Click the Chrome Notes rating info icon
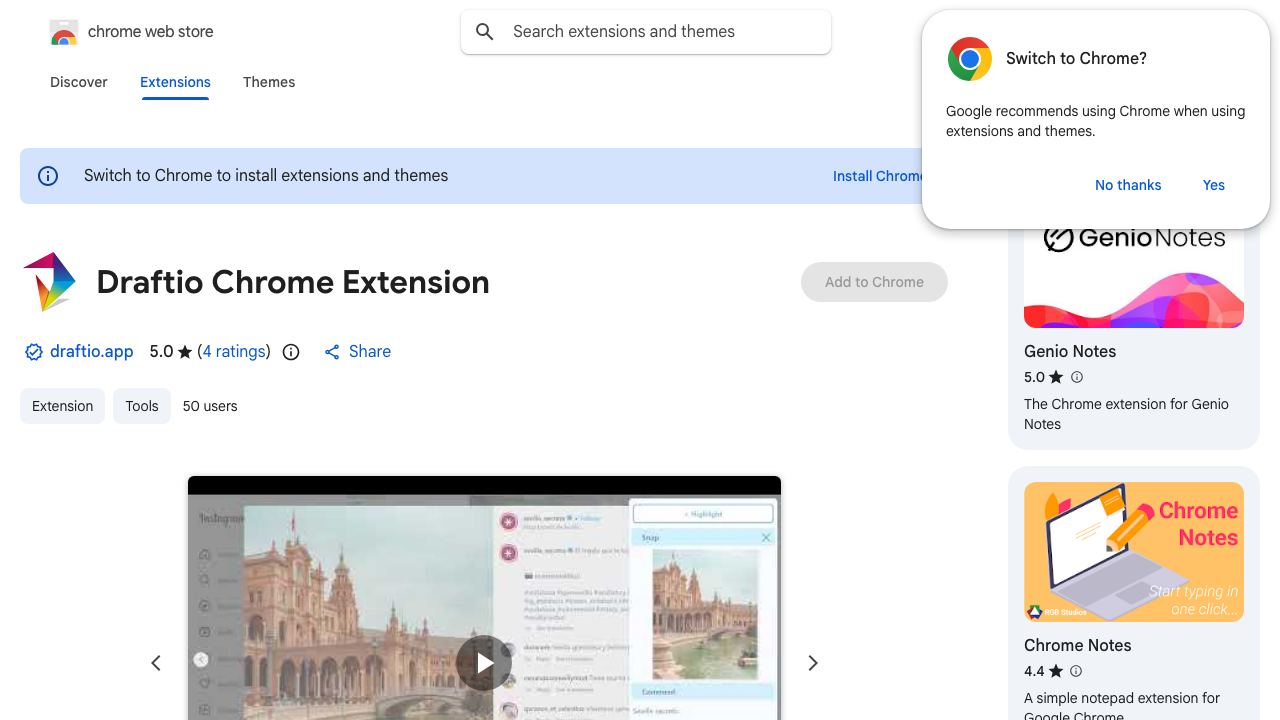Viewport: 1280px width, 720px height. (1077, 671)
